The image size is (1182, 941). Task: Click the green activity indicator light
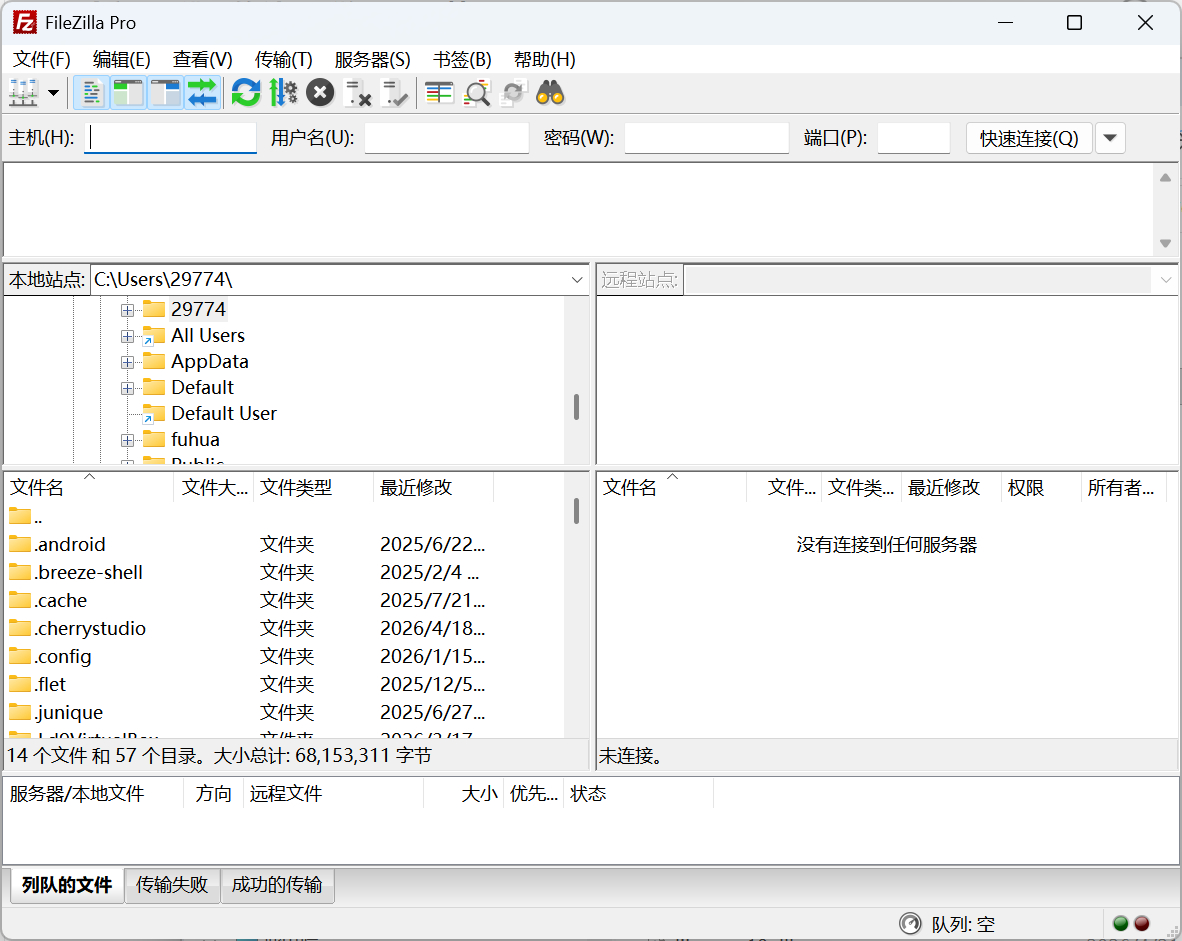point(1121,924)
